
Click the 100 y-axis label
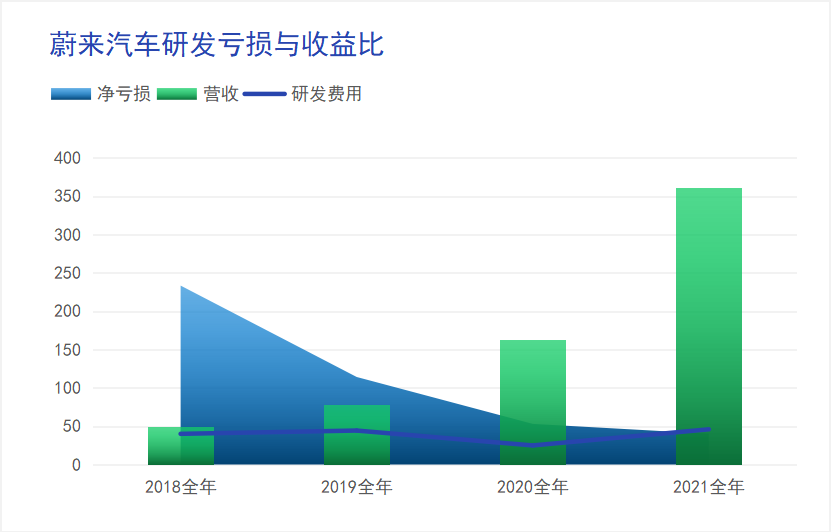tap(67, 388)
